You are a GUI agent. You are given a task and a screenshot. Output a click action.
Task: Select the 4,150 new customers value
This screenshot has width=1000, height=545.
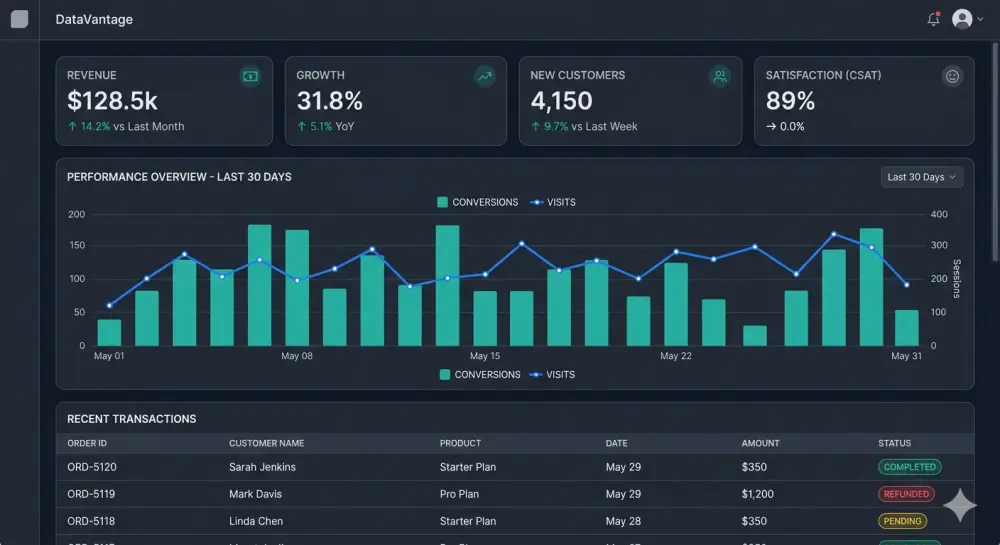click(x=561, y=101)
